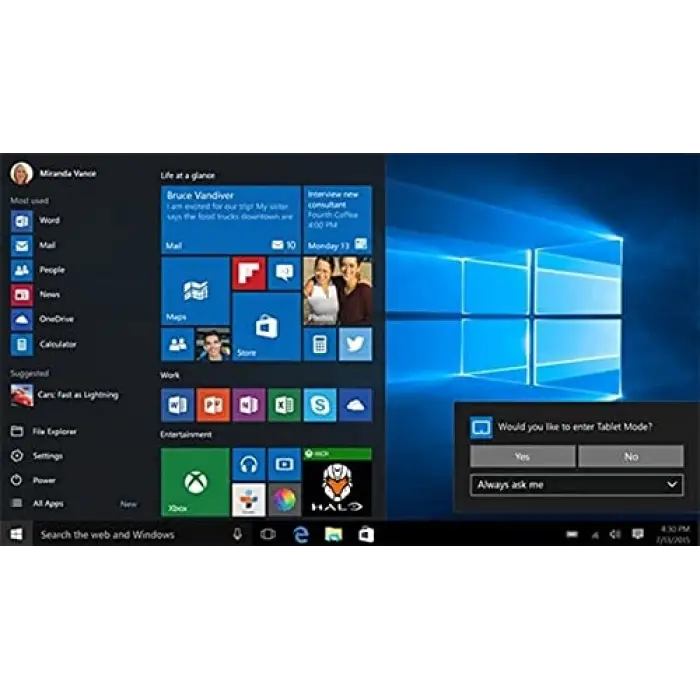Launch Microsoft Edge from the taskbar
Screen dimensions: 700x700
click(x=301, y=534)
